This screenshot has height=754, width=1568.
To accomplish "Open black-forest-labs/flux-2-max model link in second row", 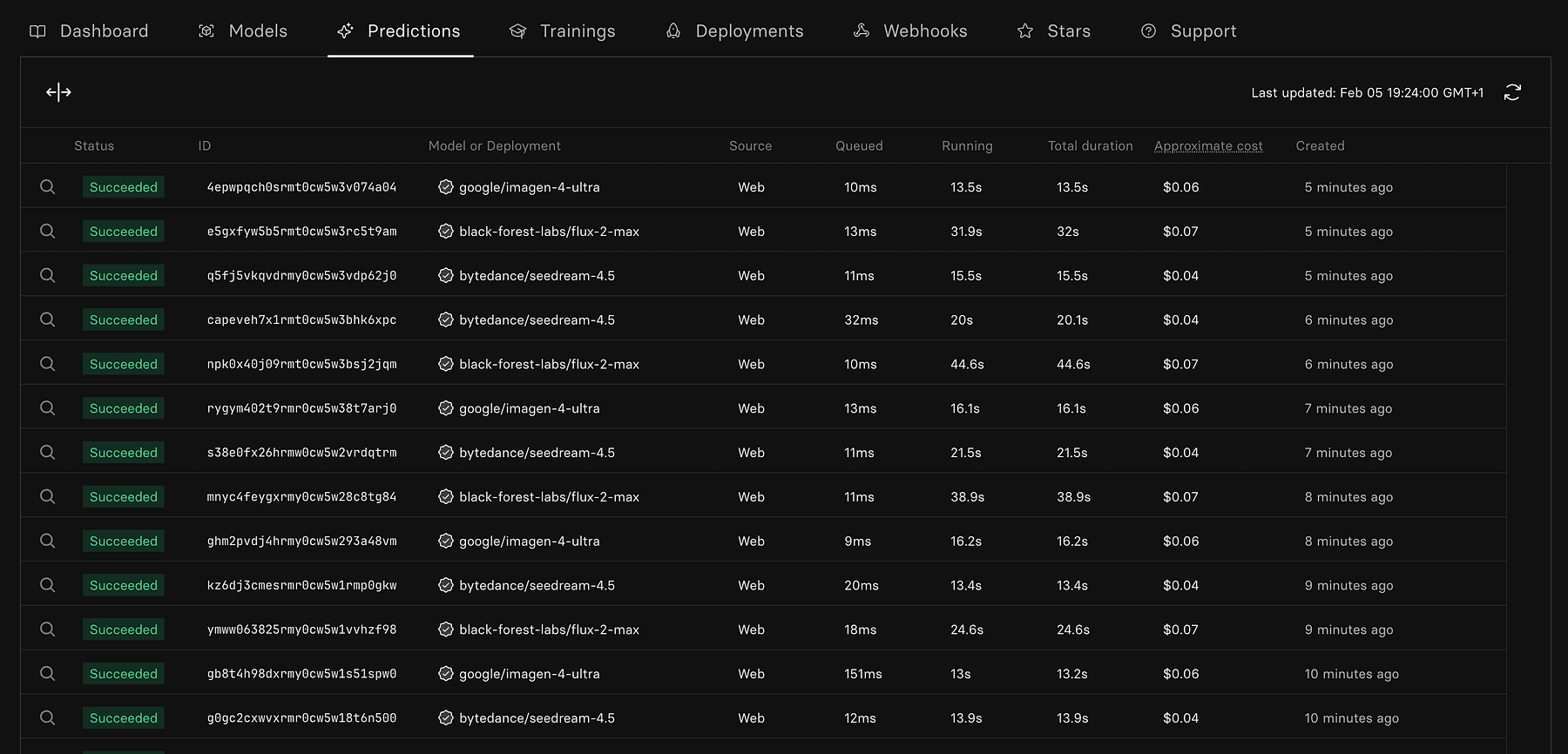I will tap(549, 232).
